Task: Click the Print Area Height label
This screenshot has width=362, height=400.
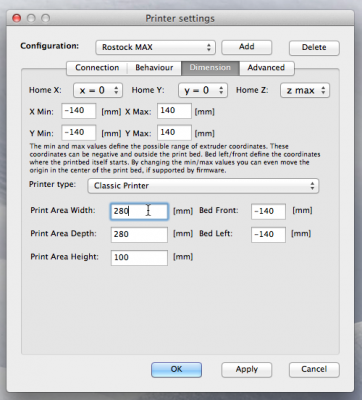Action: point(64,257)
